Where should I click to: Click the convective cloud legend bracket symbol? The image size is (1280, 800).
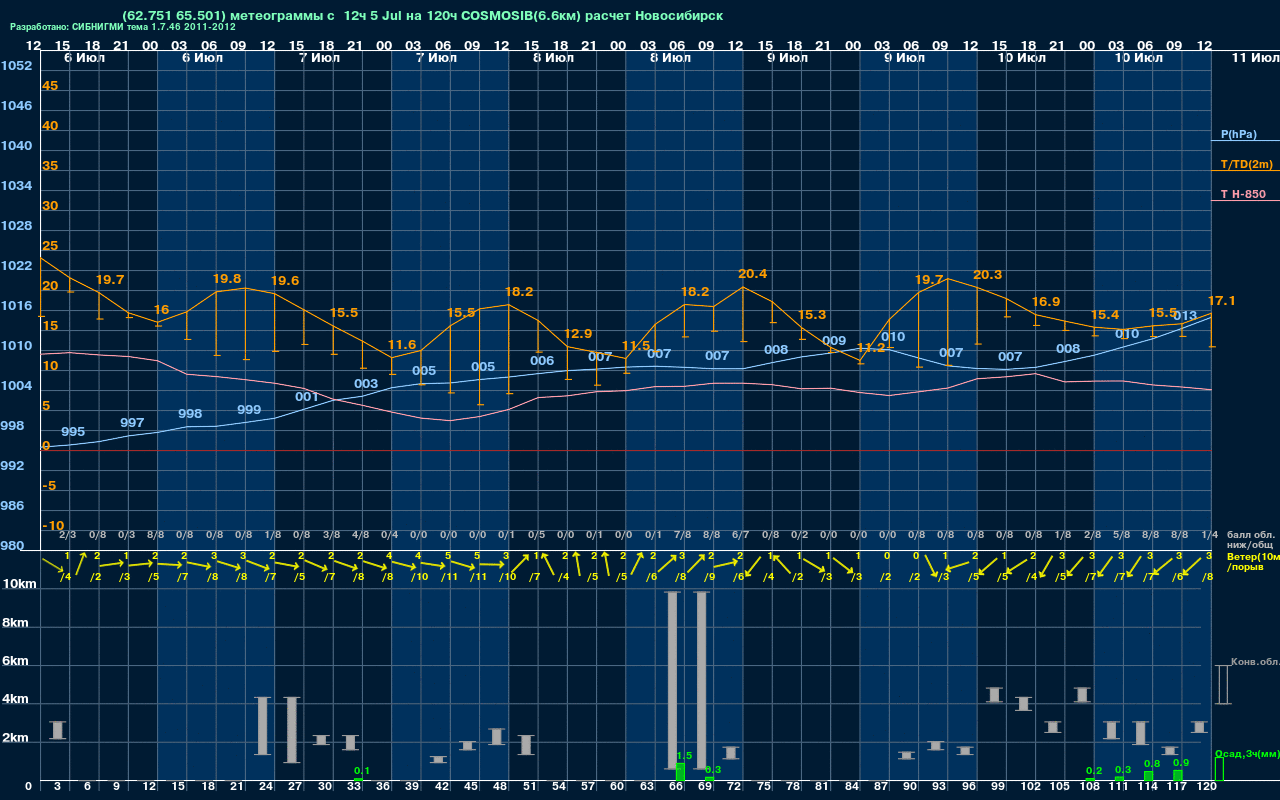[1221, 685]
